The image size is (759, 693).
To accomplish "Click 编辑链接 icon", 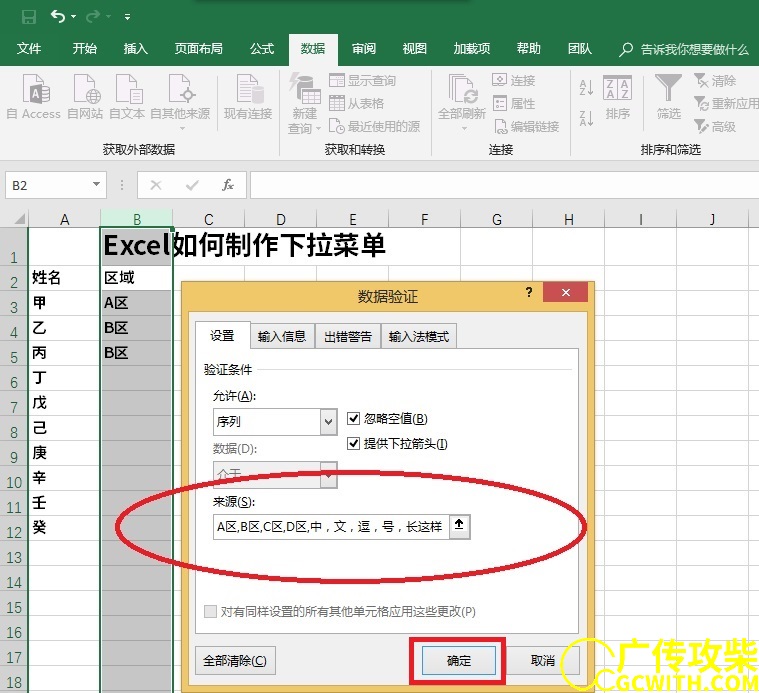I will click(527, 127).
